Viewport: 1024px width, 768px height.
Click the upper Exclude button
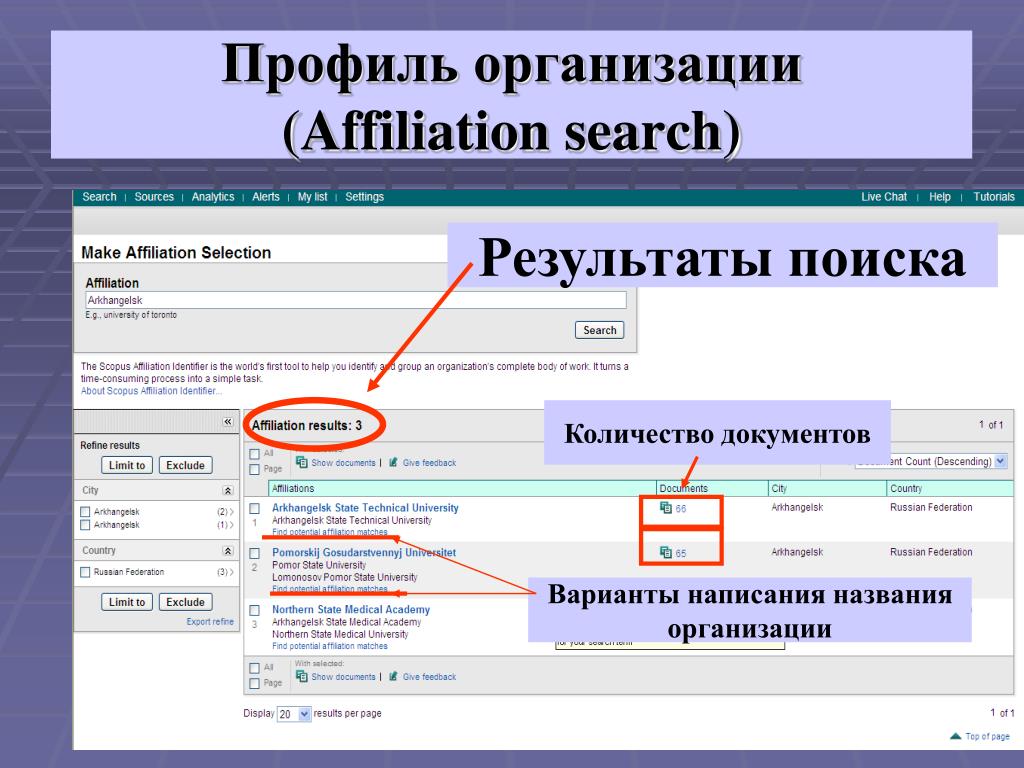coord(185,465)
